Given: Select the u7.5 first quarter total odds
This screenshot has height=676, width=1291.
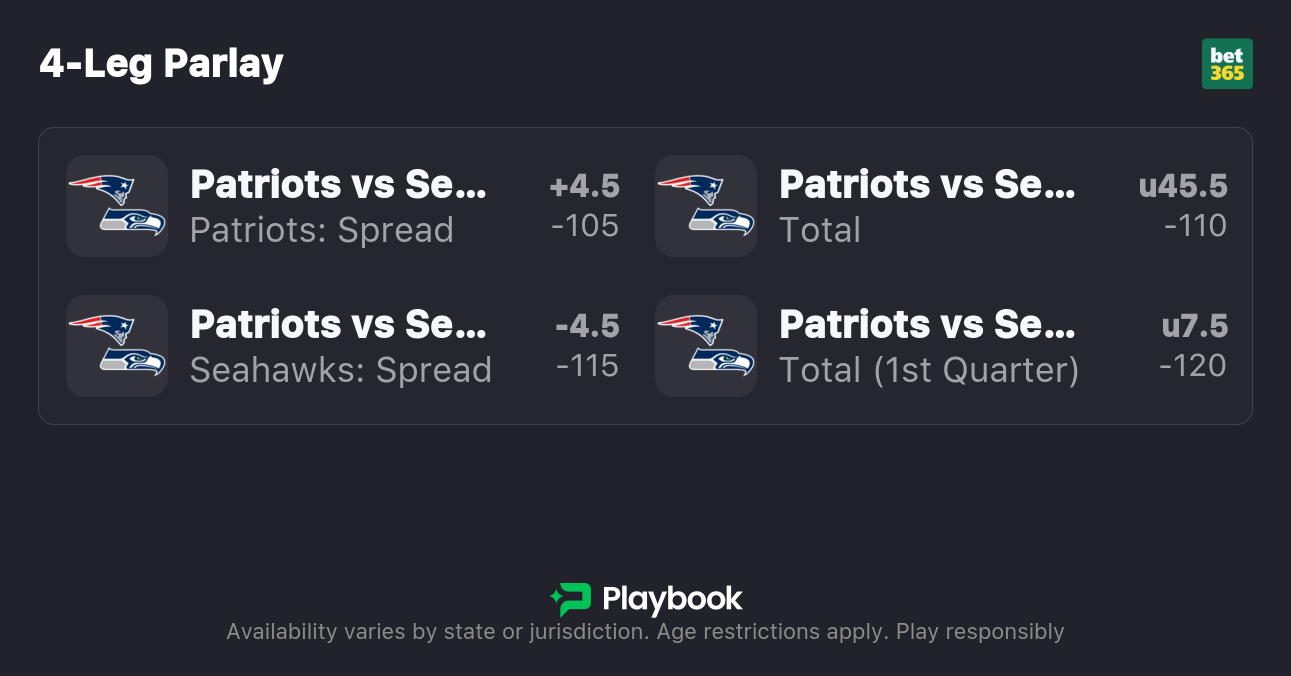Looking at the screenshot, I should coord(1194,346).
